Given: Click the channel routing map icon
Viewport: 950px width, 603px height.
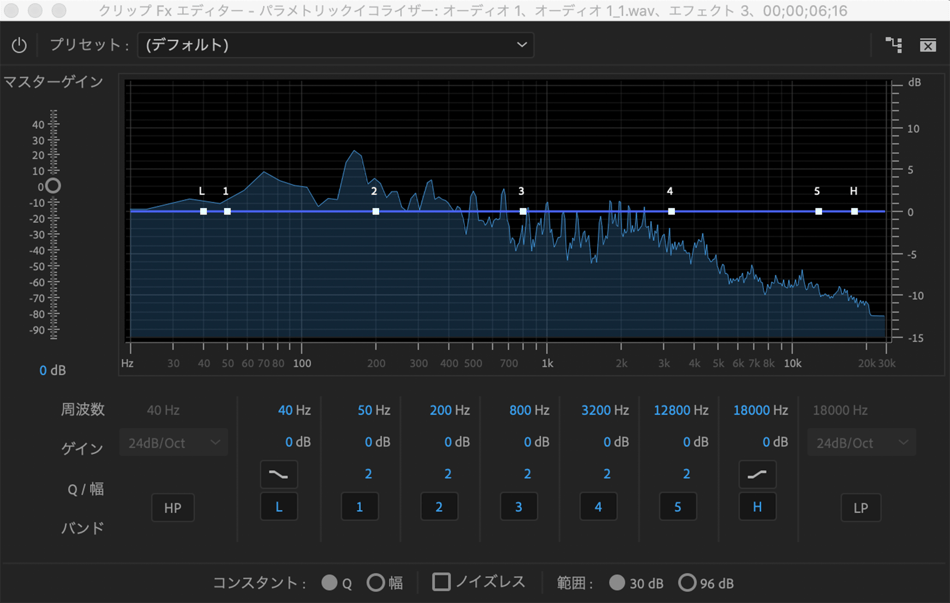Looking at the screenshot, I should pos(893,45).
